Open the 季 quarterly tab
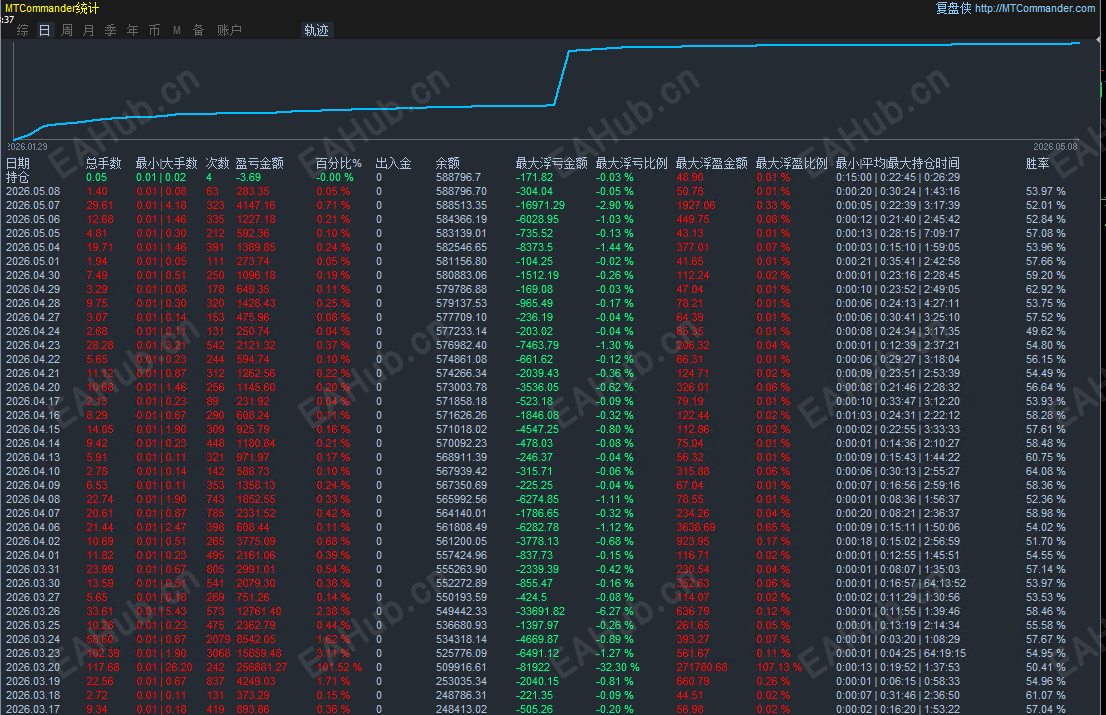The width and height of the screenshot is (1106, 715). (x=110, y=30)
